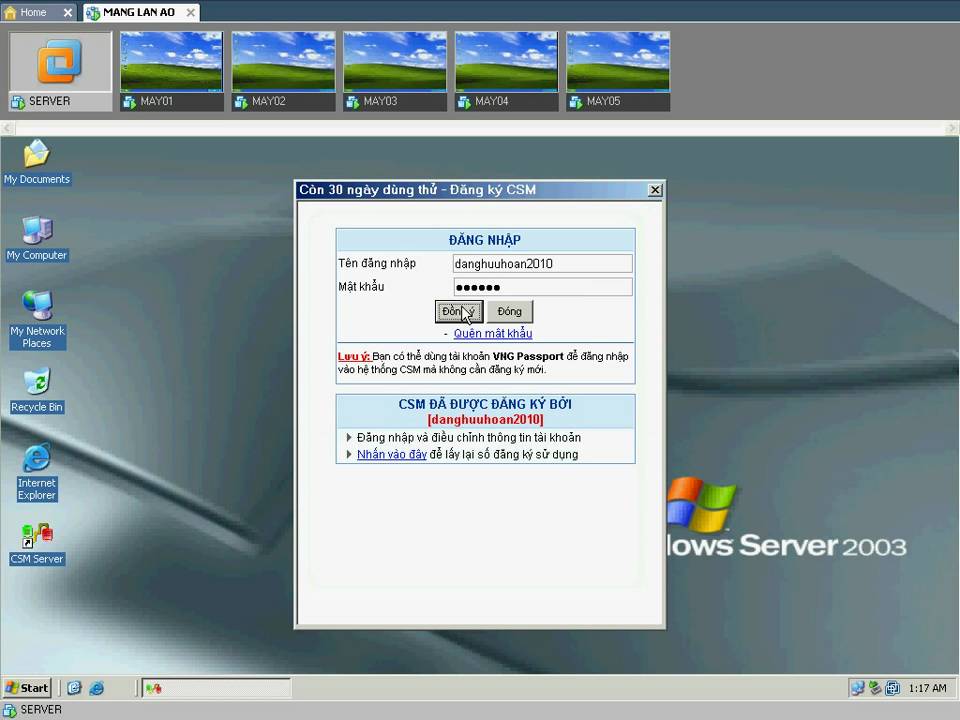The width and height of the screenshot is (960, 720).
Task: Click the Nhấn vào đây link
Action: click(x=392, y=454)
